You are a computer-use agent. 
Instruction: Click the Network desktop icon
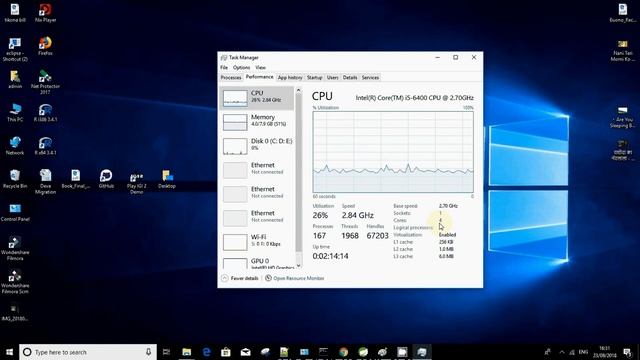(x=15, y=146)
